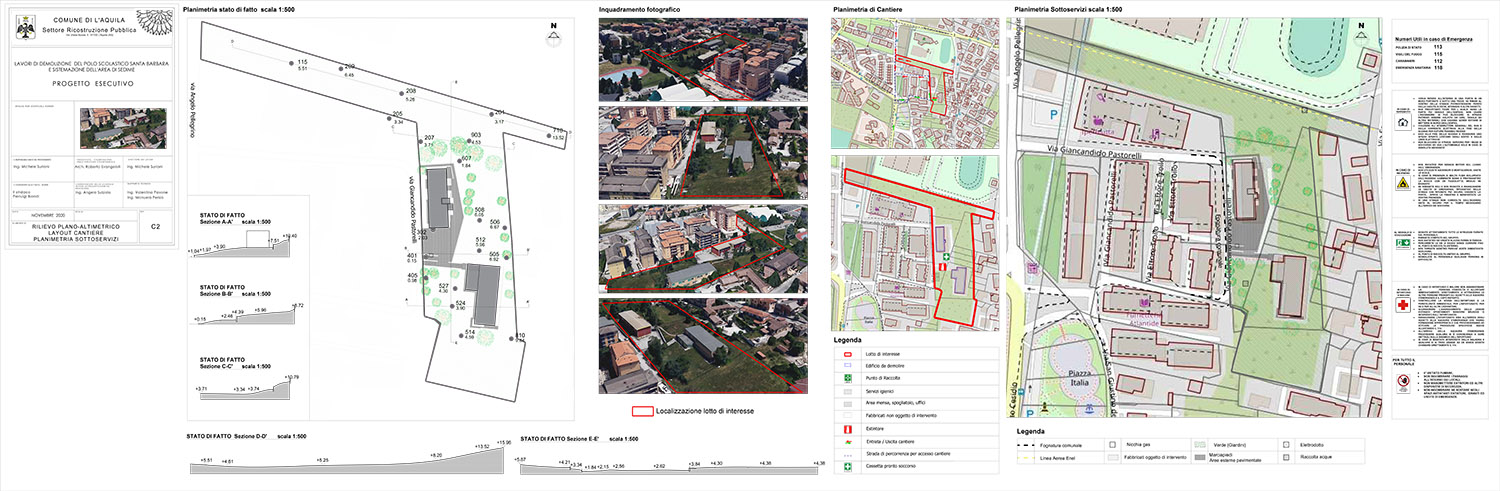Open the second aerial photo in Inquadramento fotografico
The height and width of the screenshot is (491, 1500).
[703, 153]
